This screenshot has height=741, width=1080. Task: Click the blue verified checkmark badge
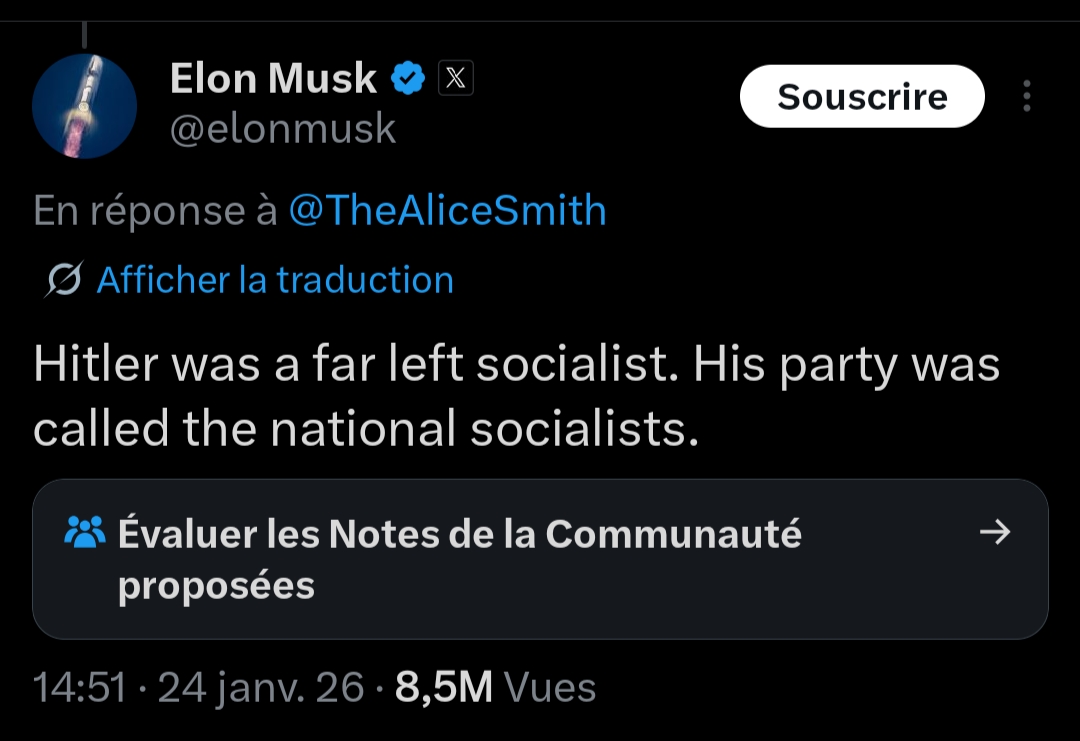click(x=408, y=78)
